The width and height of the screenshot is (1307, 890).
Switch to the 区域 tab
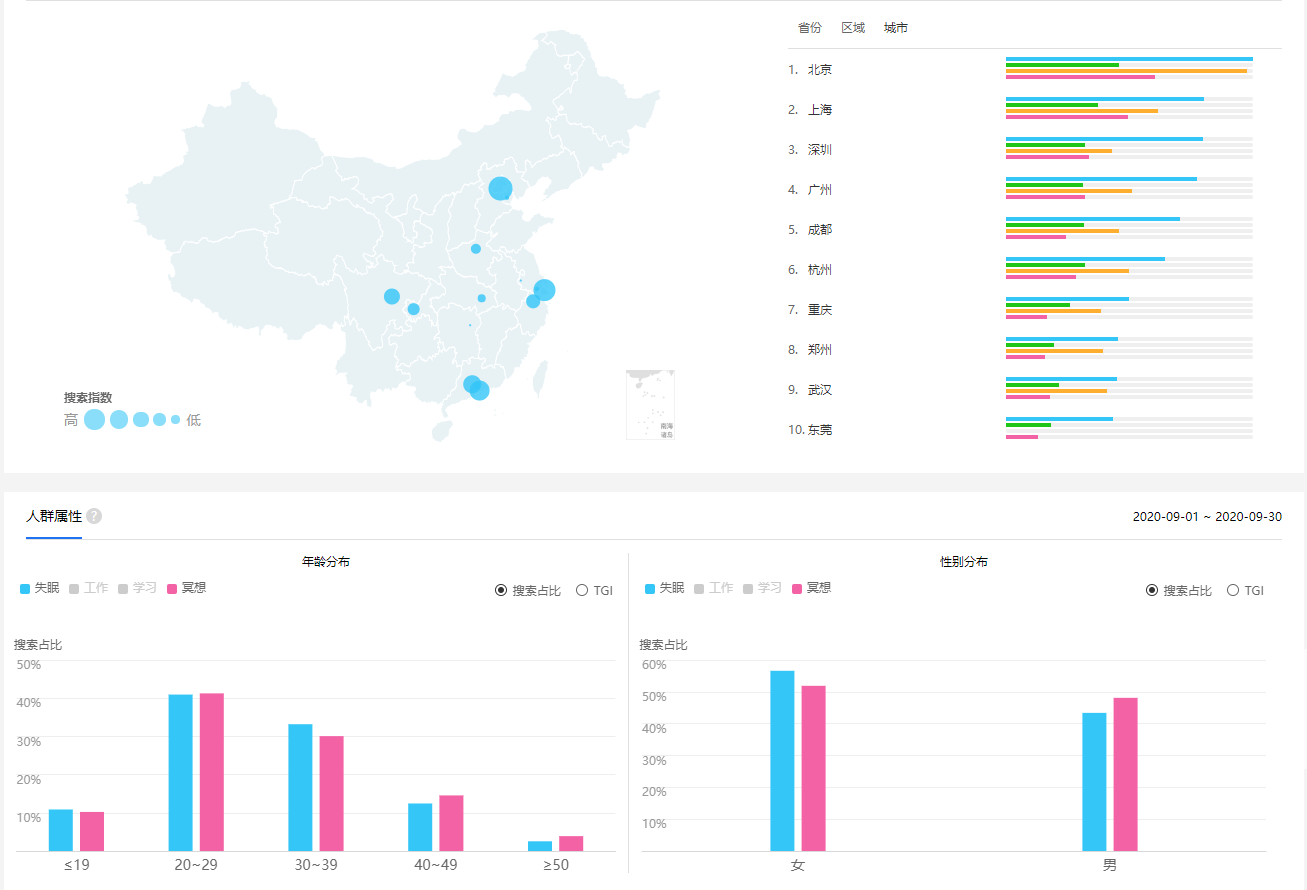(853, 28)
